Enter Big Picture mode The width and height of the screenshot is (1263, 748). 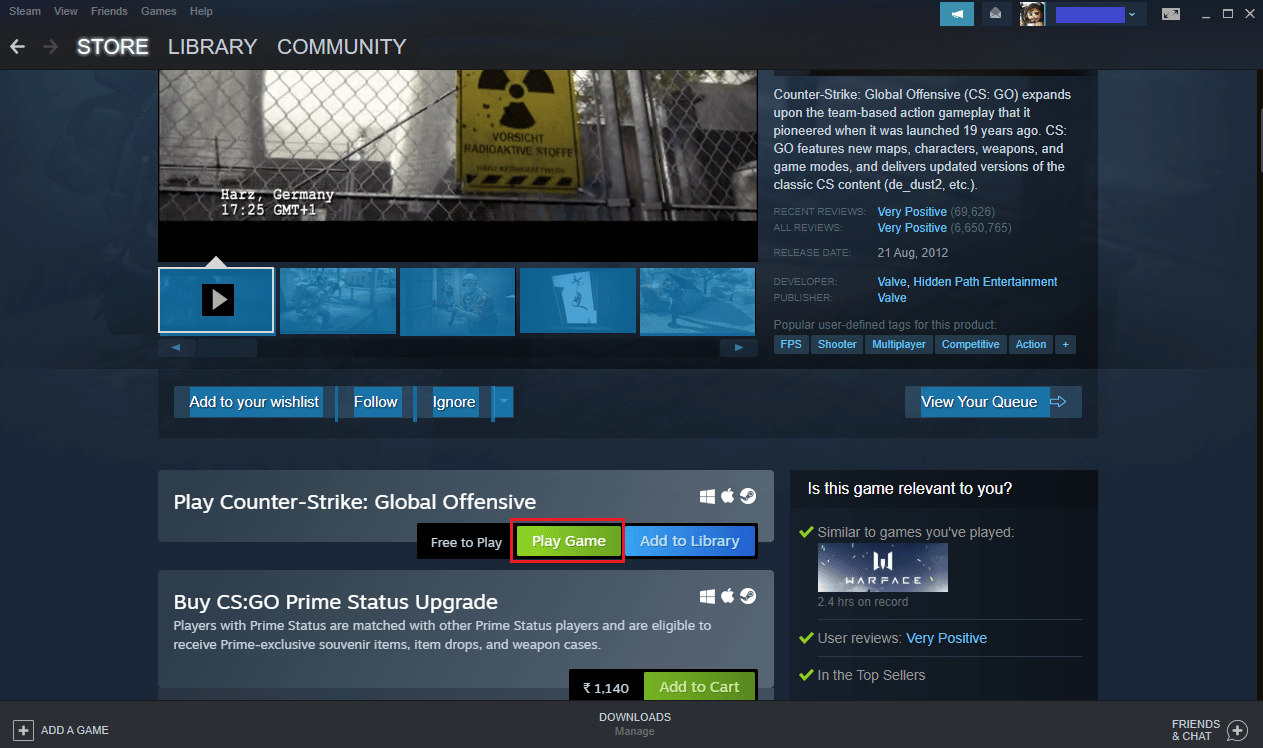[x=1170, y=14]
